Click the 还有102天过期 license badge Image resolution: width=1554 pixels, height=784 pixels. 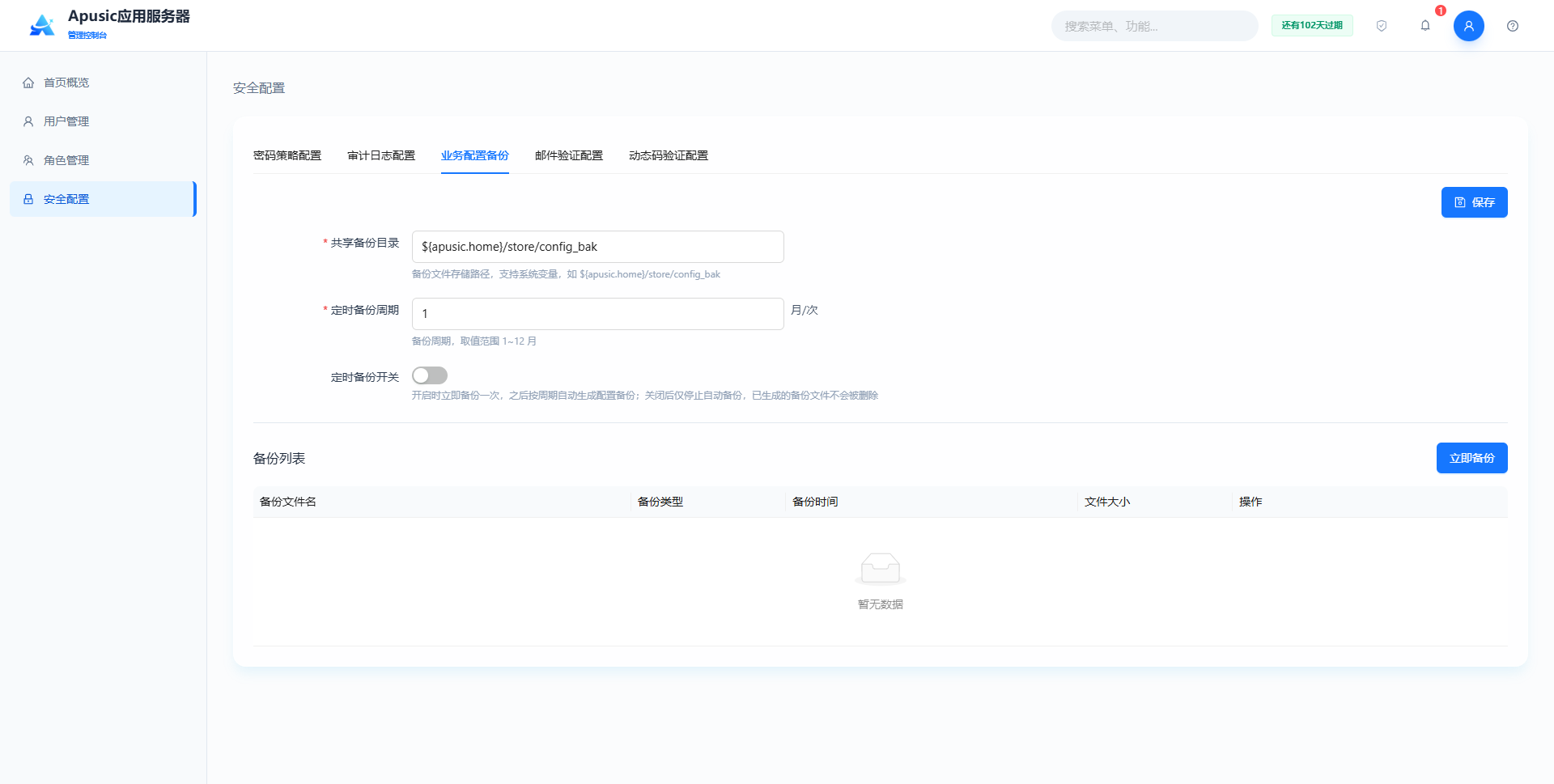[x=1312, y=25]
